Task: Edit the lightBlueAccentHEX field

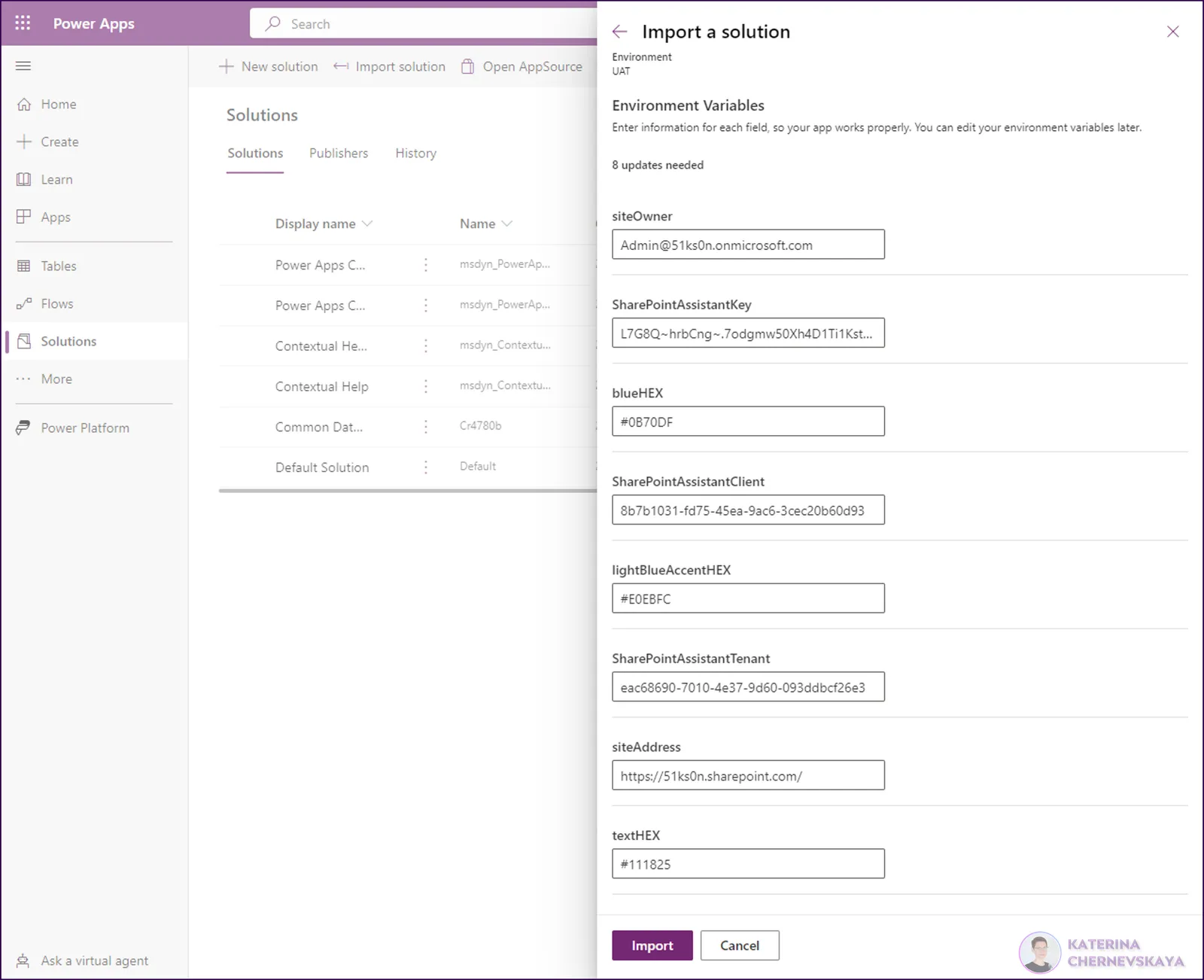Action: 748,598
